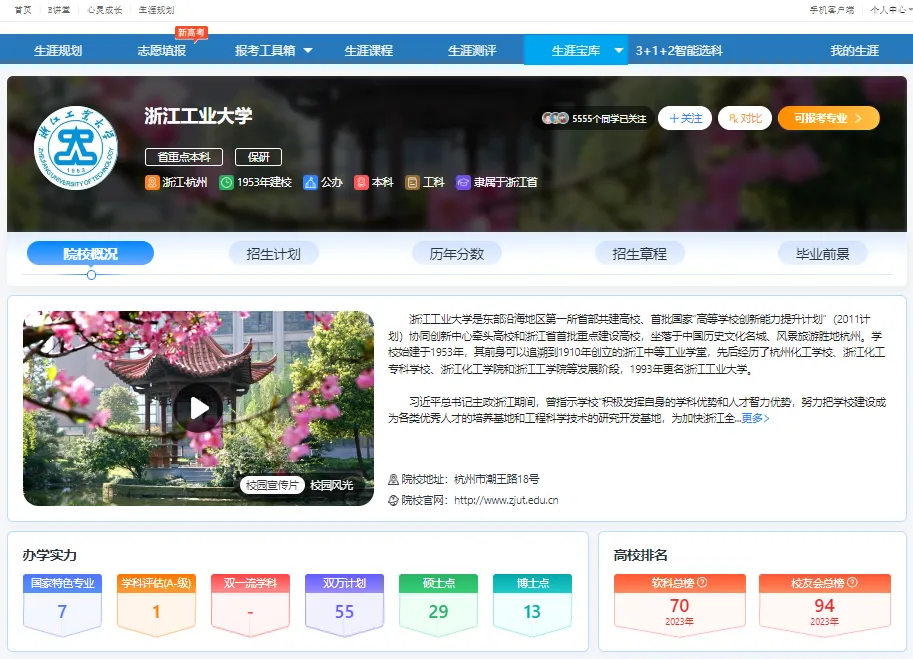Click the Zhejiang University of Technology logo

click(76, 148)
